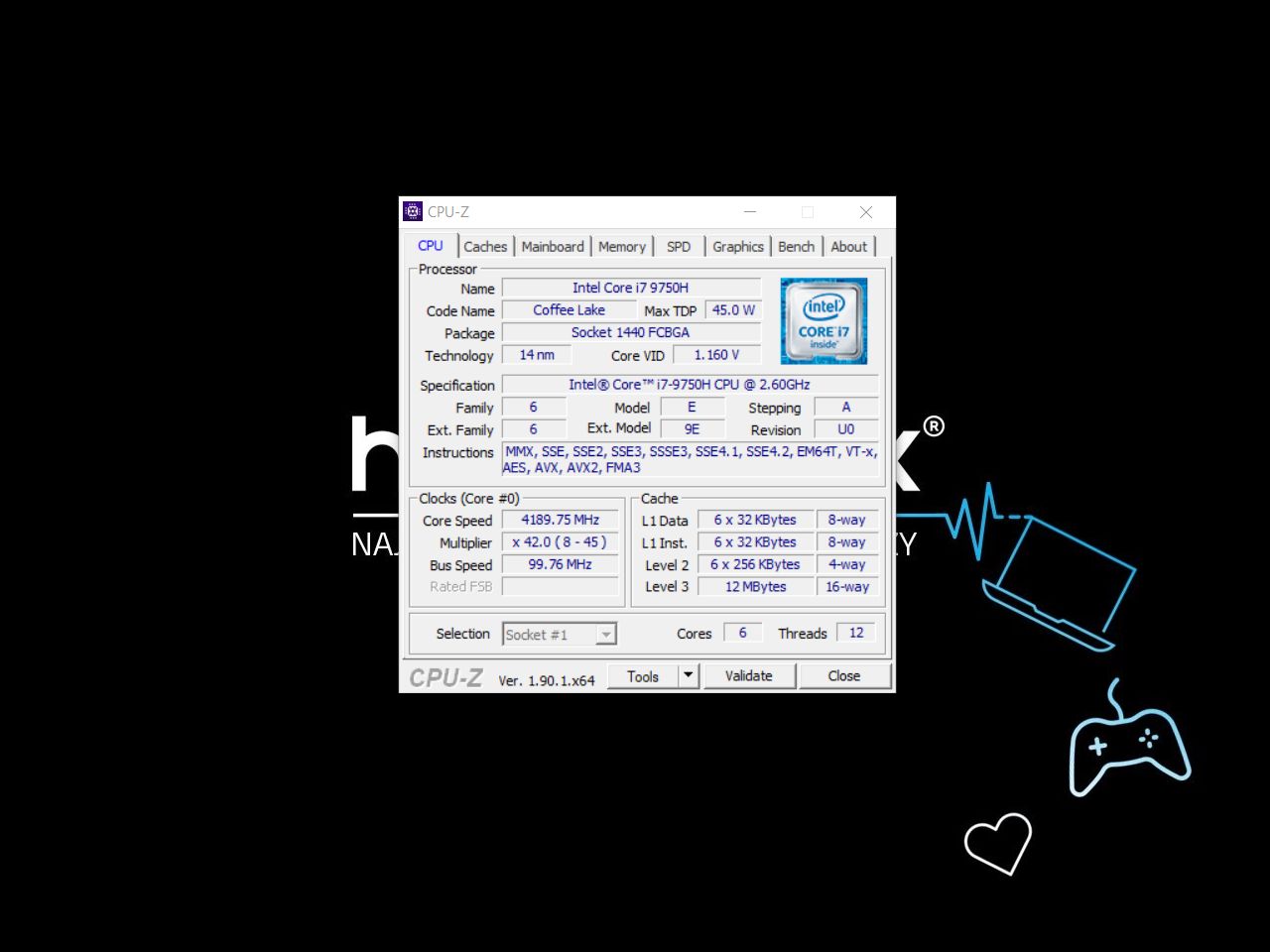
Task: Click the Tools button
Action: click(643, 675)
